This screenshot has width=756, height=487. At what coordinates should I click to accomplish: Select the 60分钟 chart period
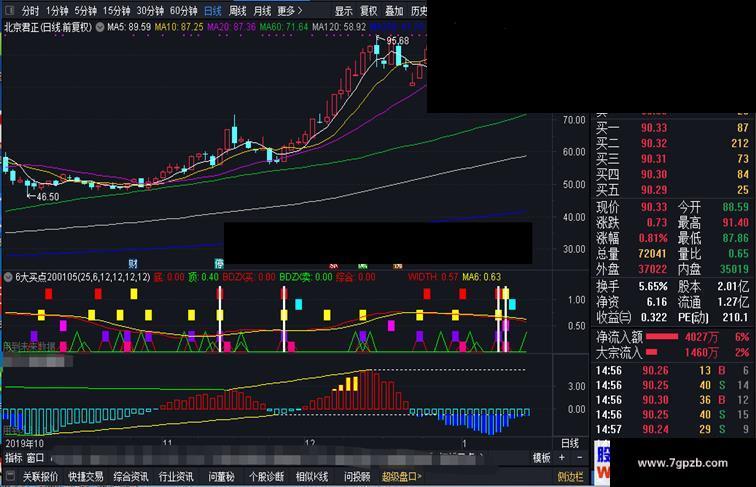click(184, 10)
